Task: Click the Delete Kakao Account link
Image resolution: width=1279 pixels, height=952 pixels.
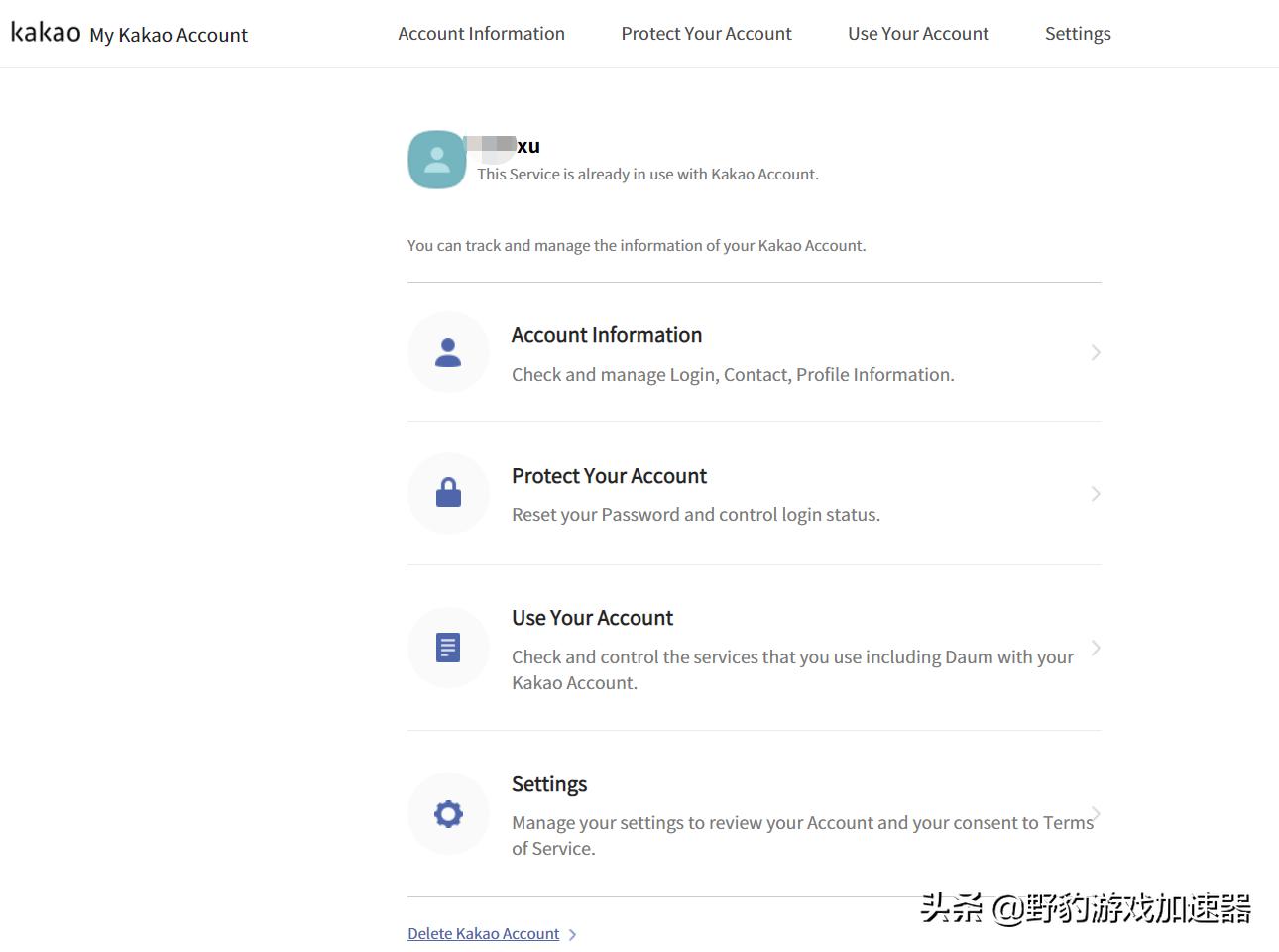Action: pos(484,933)
